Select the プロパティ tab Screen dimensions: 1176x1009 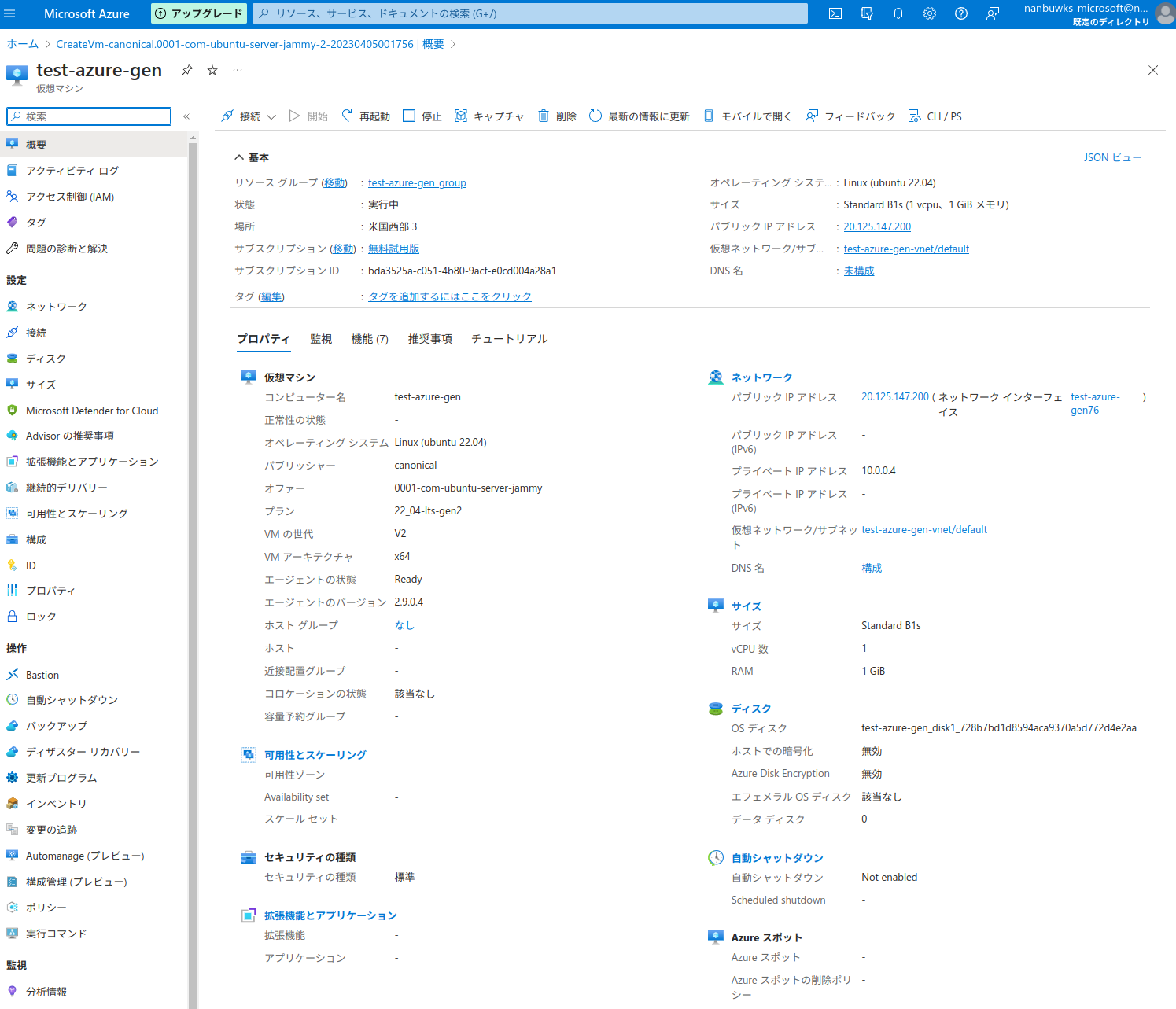[x=264, y=339]
